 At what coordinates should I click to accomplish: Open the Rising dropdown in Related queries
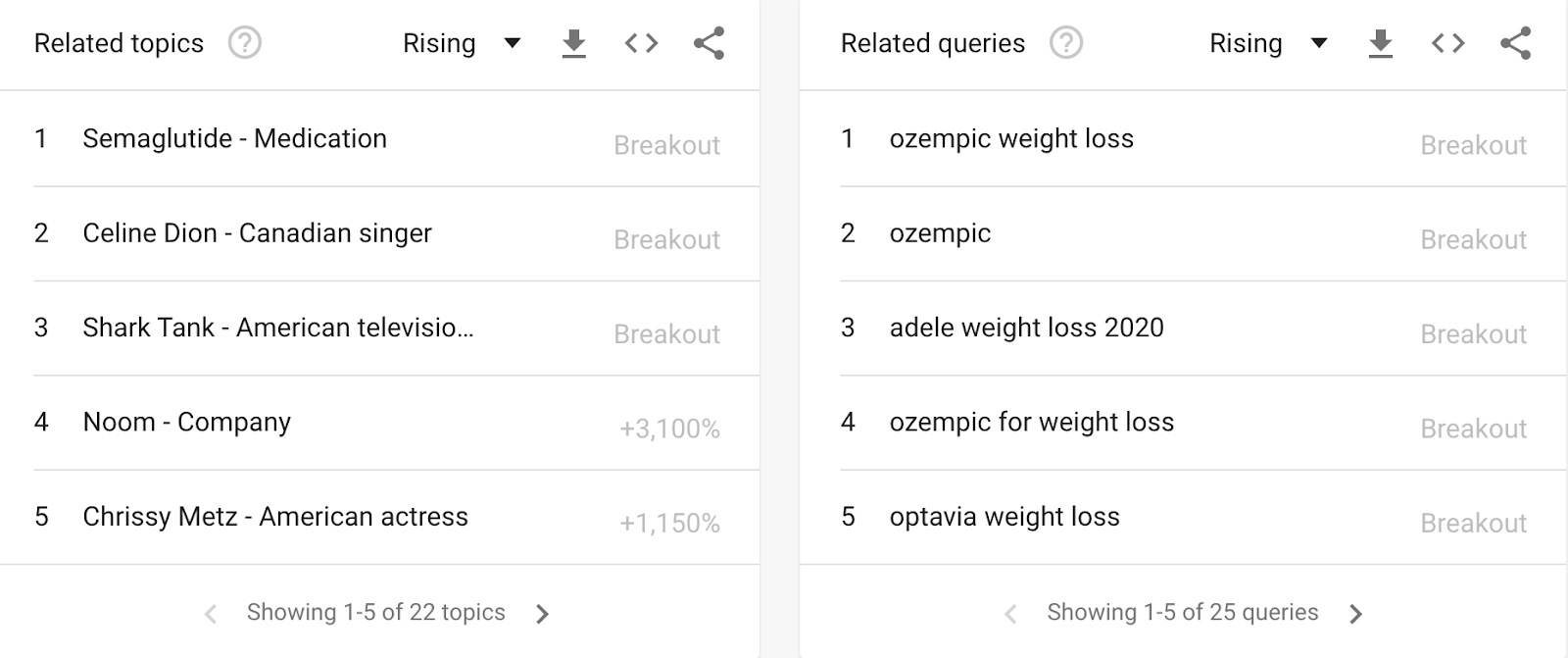[1268, 43]
